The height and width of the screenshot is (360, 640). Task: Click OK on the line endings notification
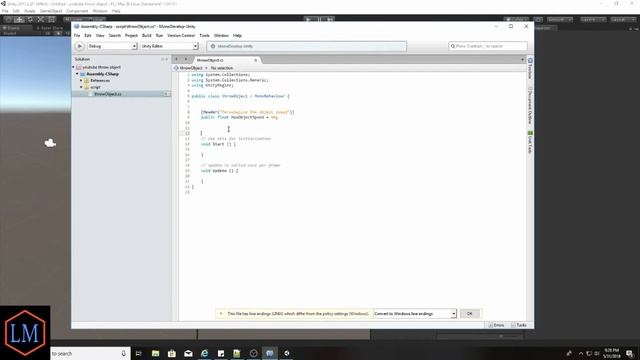[x=469, y=313]
